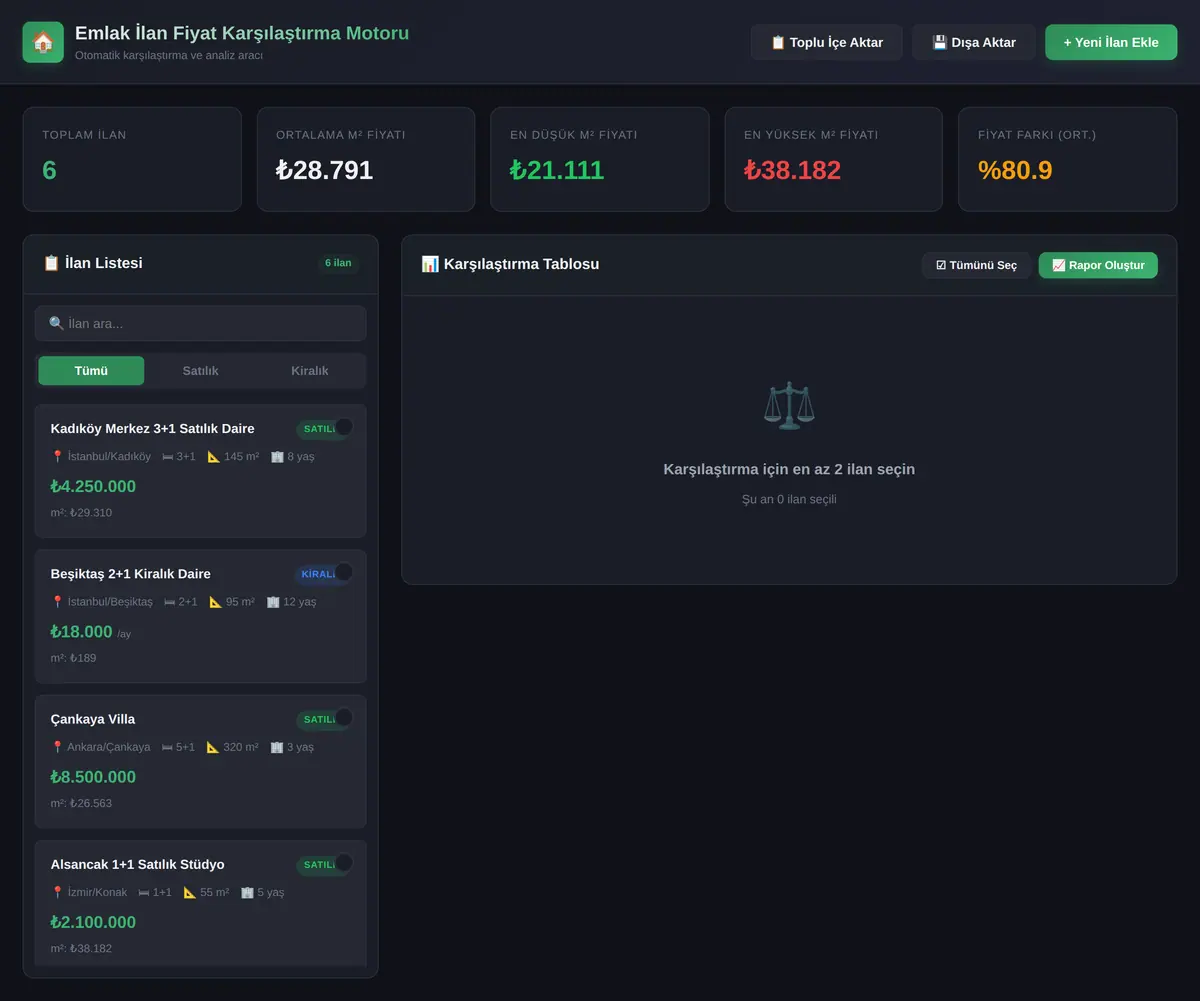The image size is (1200, 1001).
Task: Generate a report with Rapor Oluştur
Action: point(1098,265)
